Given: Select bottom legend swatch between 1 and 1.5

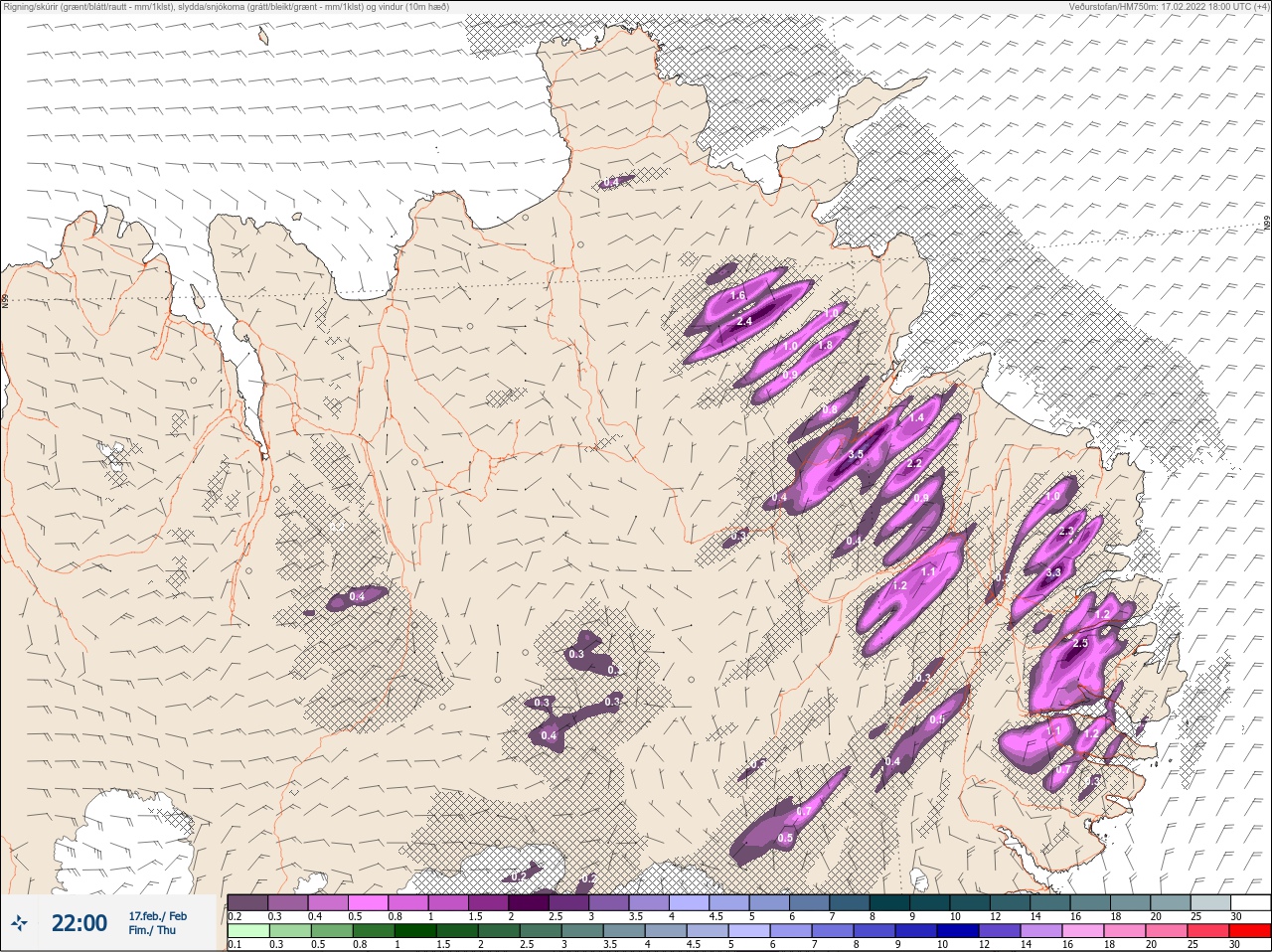Looking at the screenshot, I should (x=416, y=931).
